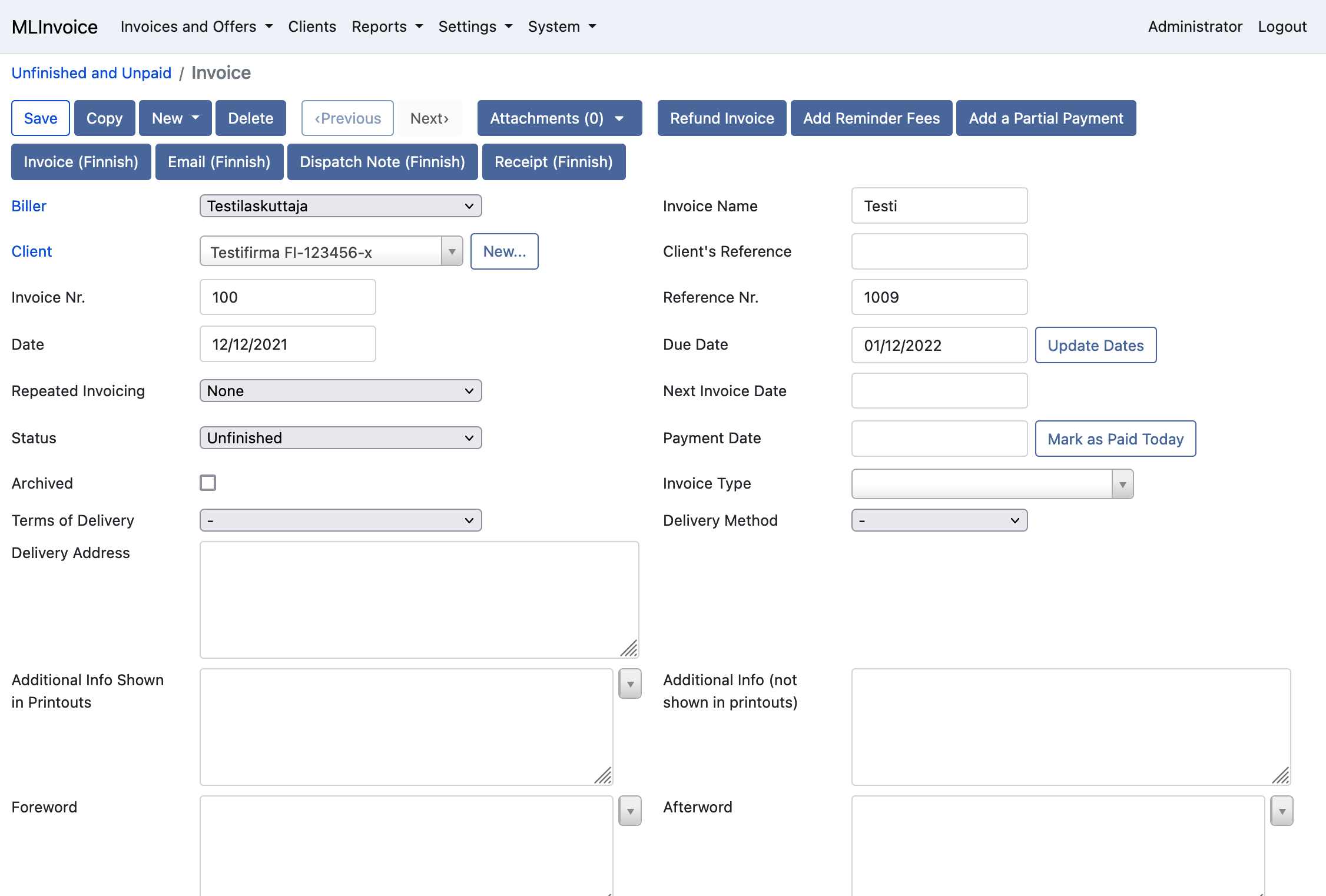Focus the Payment Date field
Image resolution: width=1326 pixels, height=896 pixels.
[940, 439]
